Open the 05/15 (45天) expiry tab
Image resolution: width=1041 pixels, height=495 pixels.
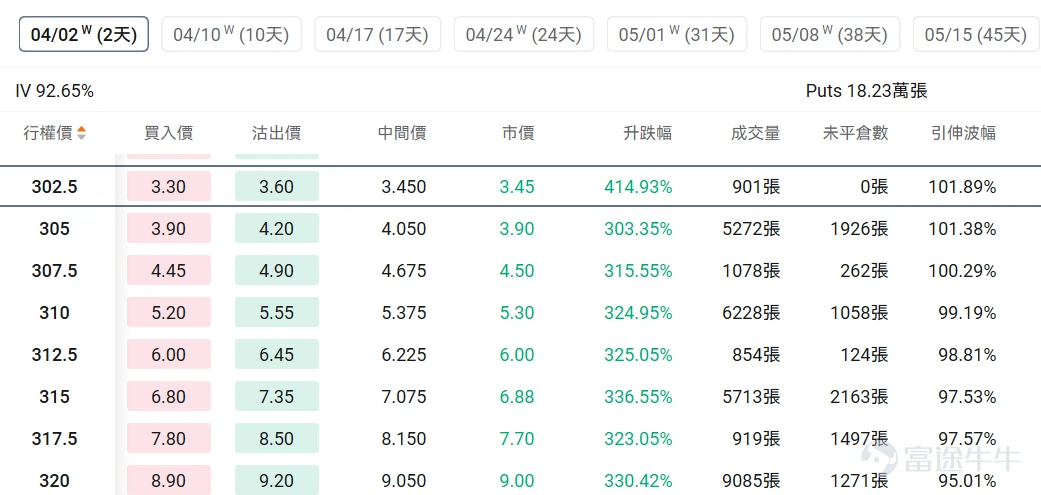(977, 34)
